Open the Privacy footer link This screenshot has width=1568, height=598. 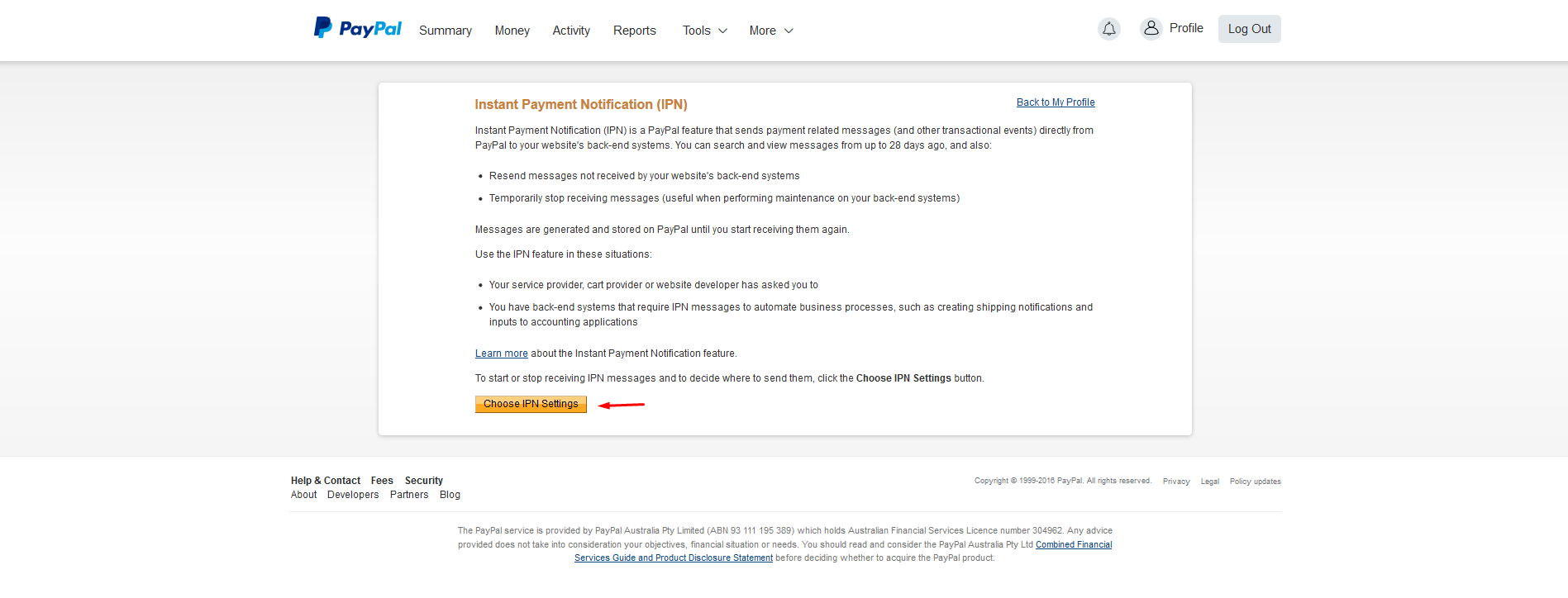(1176, 482)
